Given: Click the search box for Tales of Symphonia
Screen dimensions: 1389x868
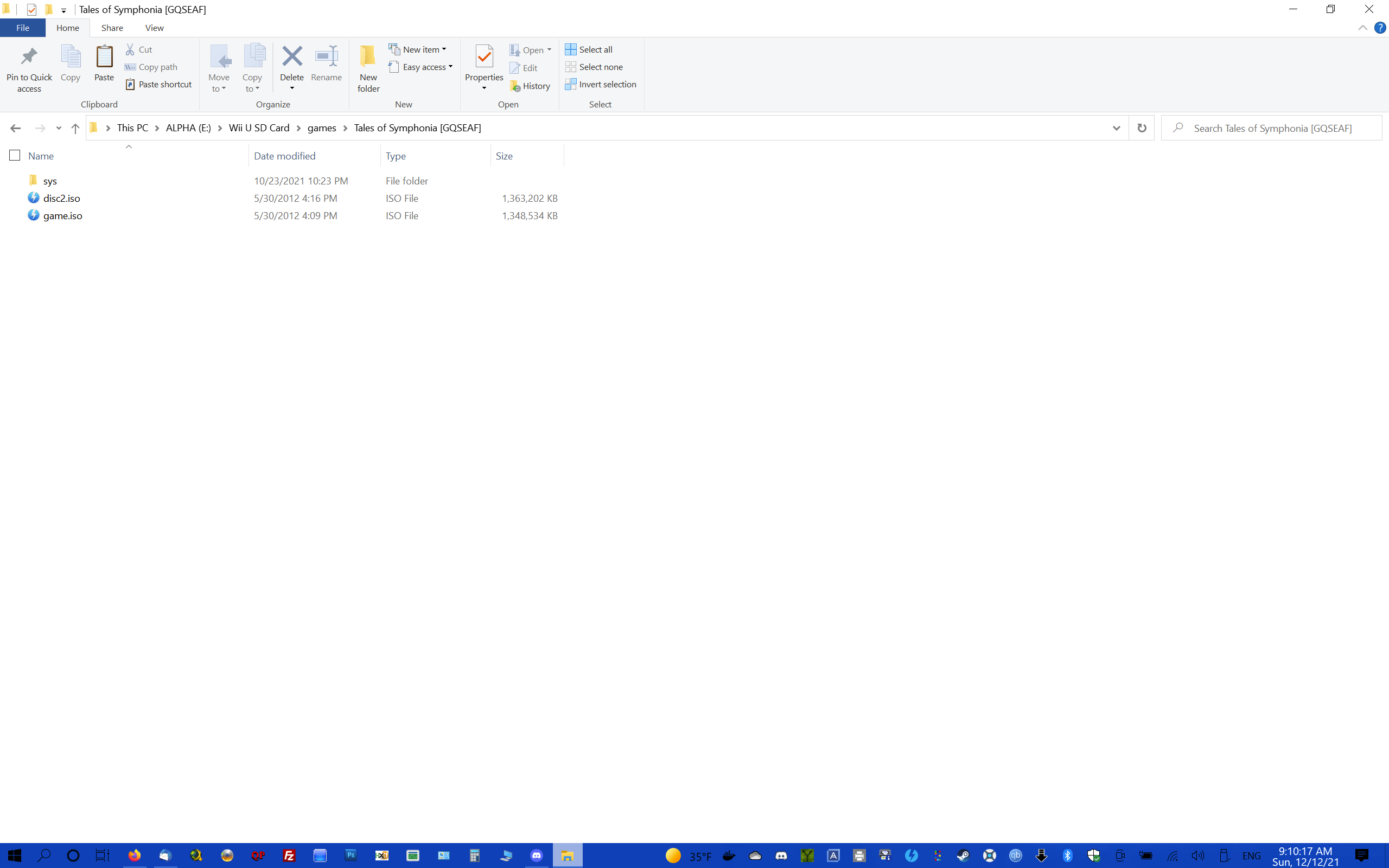Looking at the screenshot, I should pos(1271,128).
